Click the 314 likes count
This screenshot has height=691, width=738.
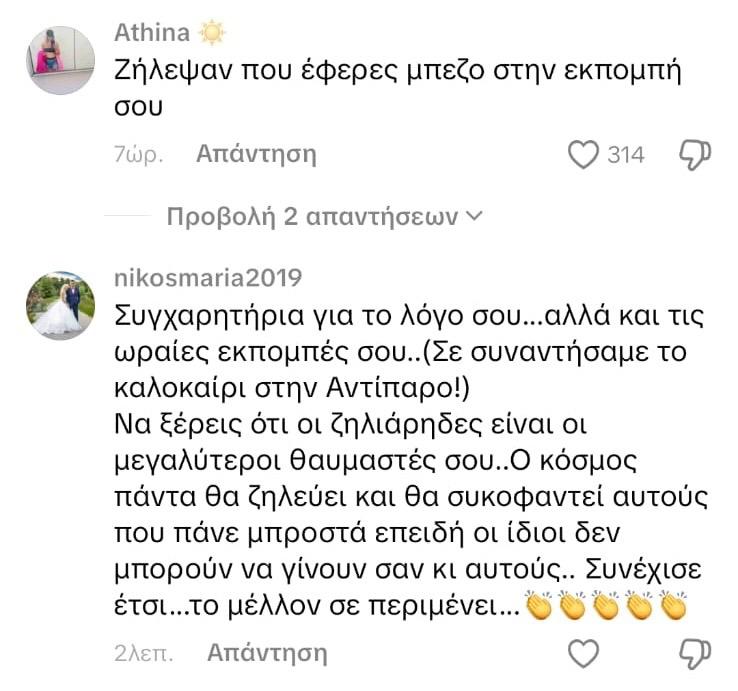coord(626,154)
